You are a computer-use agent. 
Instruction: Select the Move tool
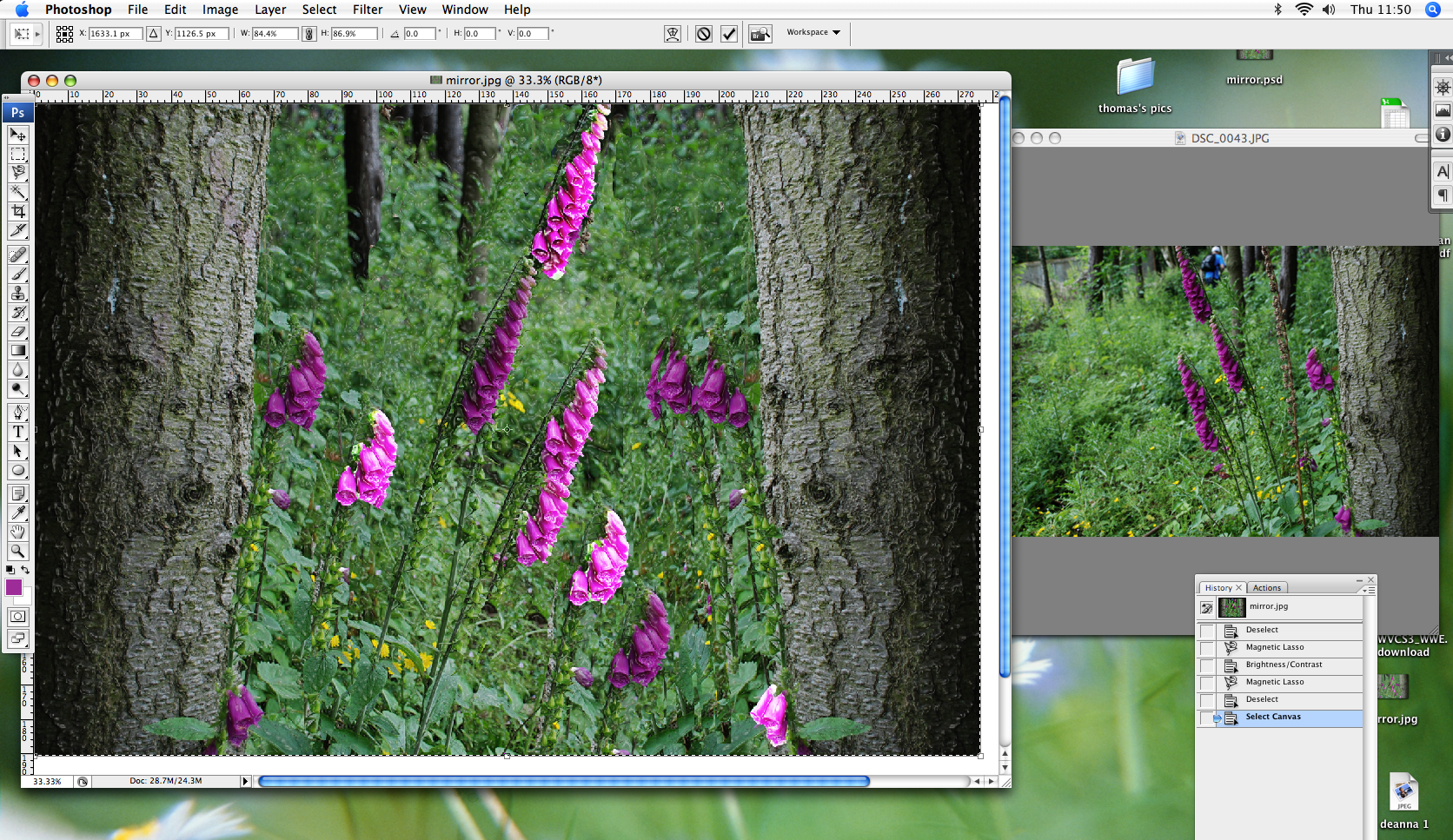[x=17, y=135]
